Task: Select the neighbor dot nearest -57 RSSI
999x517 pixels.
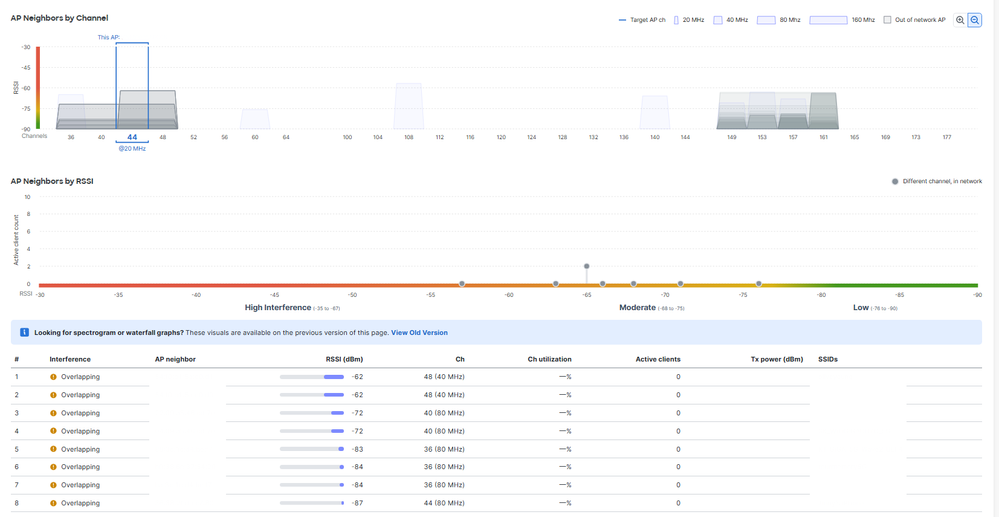Action: click(462, 284)
